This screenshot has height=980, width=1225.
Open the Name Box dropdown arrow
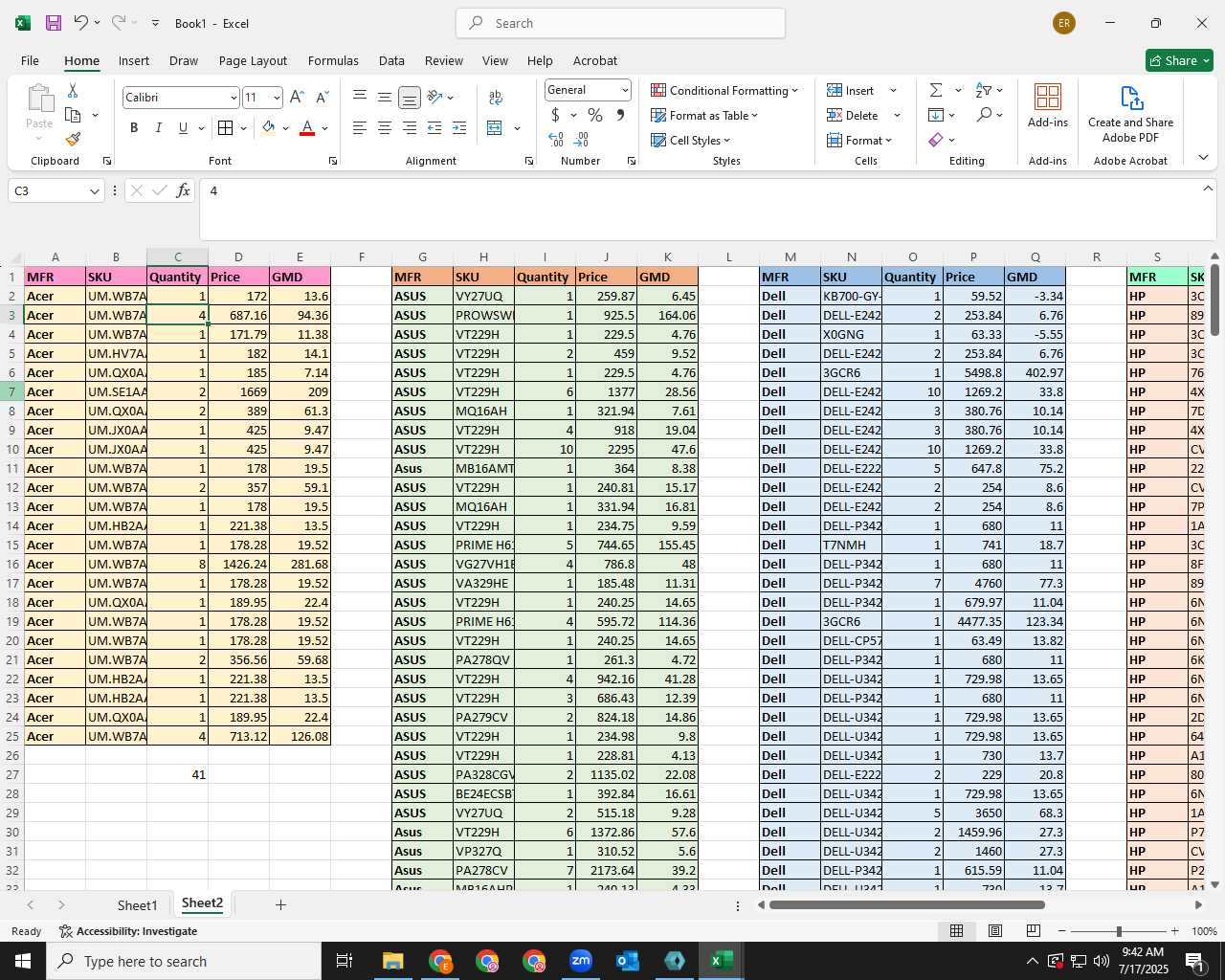pos(94,191)
